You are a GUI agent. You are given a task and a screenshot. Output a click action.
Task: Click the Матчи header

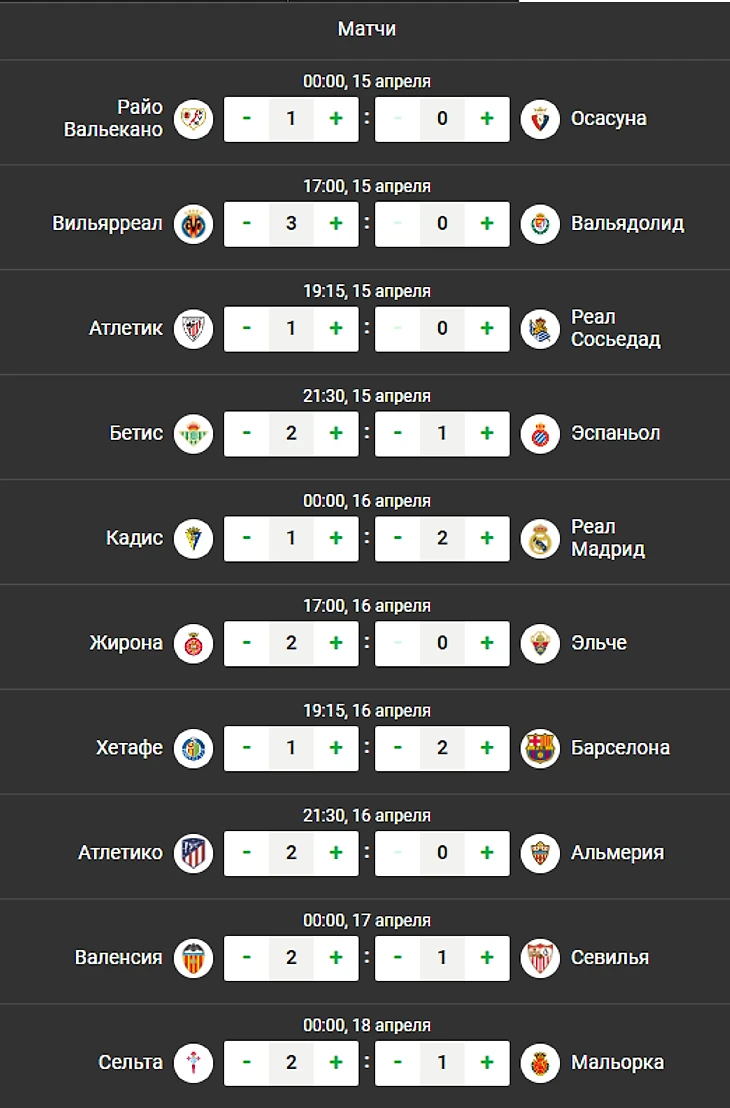point(366,29)
